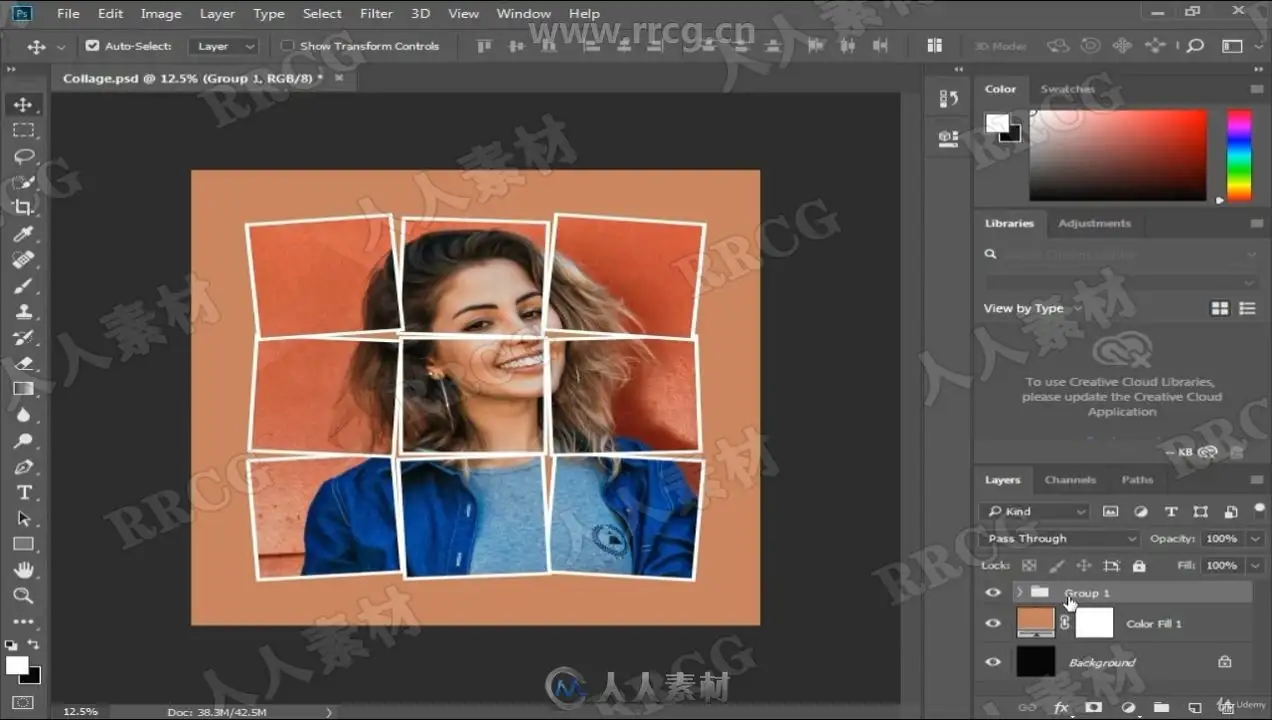The image size is (1272, 720).
Task: Hide the Color Fill 1 layer
Action: [x=993, y=623]
